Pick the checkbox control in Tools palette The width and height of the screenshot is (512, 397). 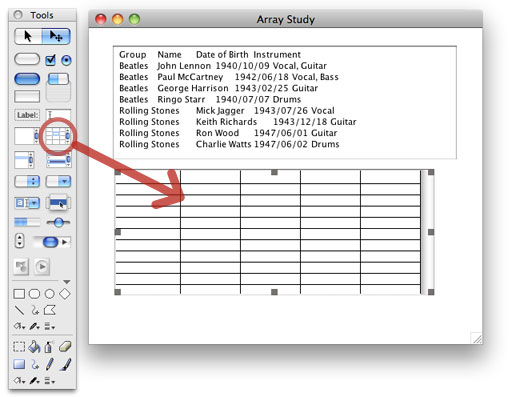[x=51, y=60]
